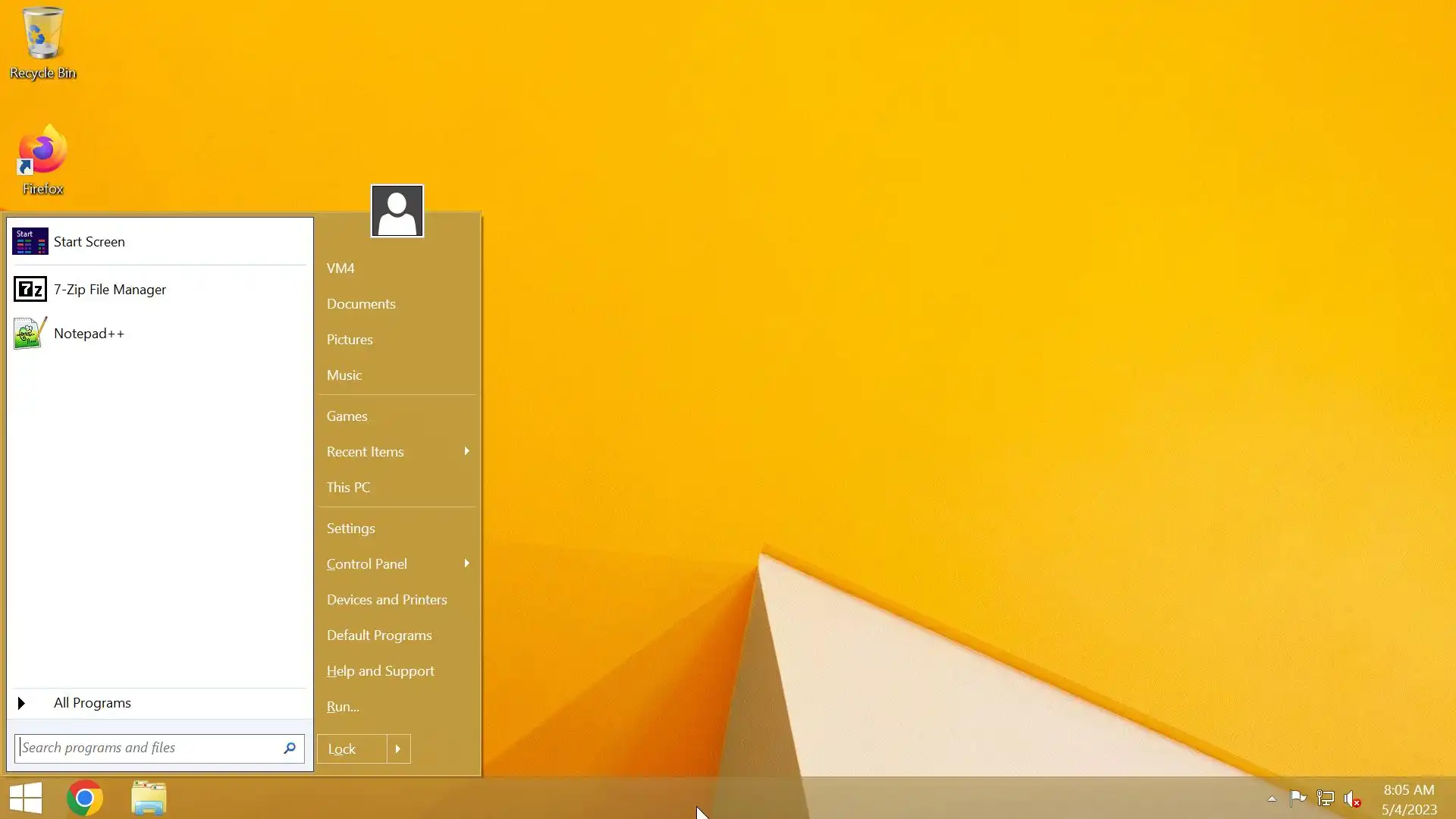Image resolution: width=1456 pixels, height=819 pixels.
Task: Click the Search programs and files field
Action: pyautogui.click(x=148, y=748)
